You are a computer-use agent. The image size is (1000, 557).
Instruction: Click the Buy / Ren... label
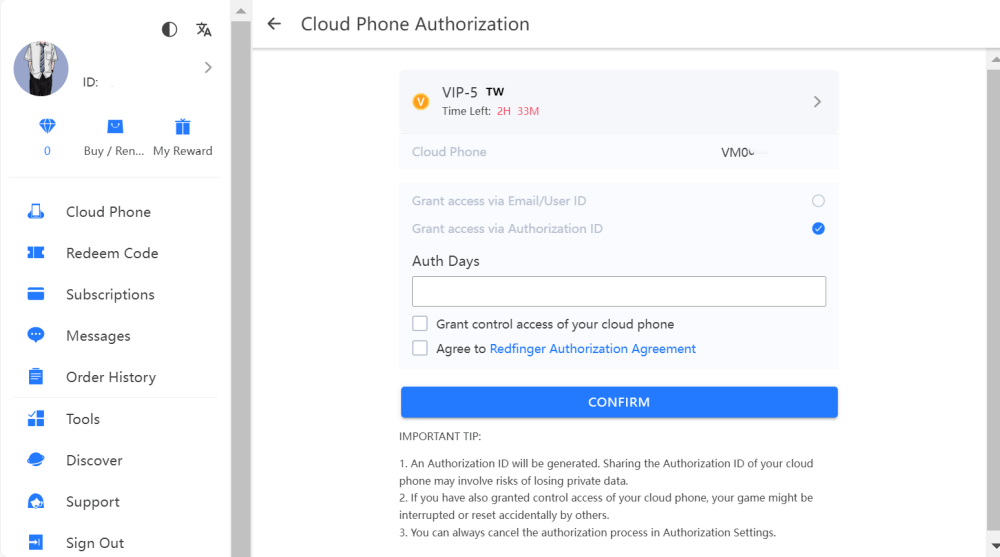tap(114, 151)
